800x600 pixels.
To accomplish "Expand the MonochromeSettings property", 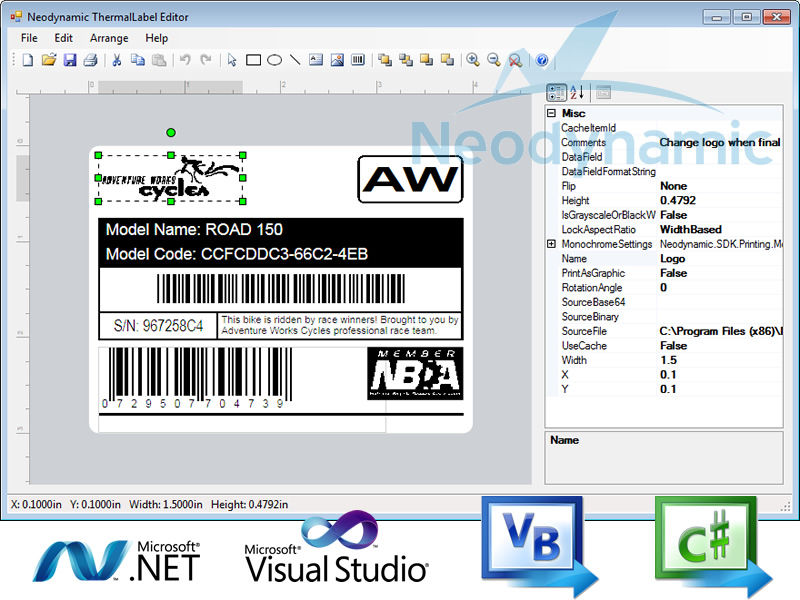I will tap(551, 244).
